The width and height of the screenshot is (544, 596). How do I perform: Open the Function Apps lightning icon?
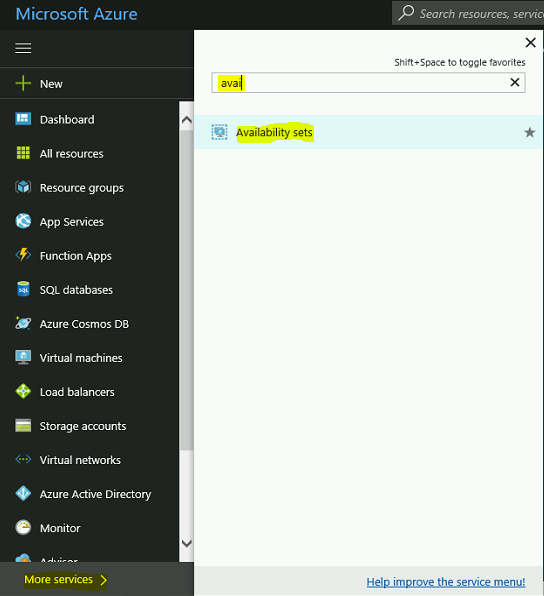click(23, 255)
